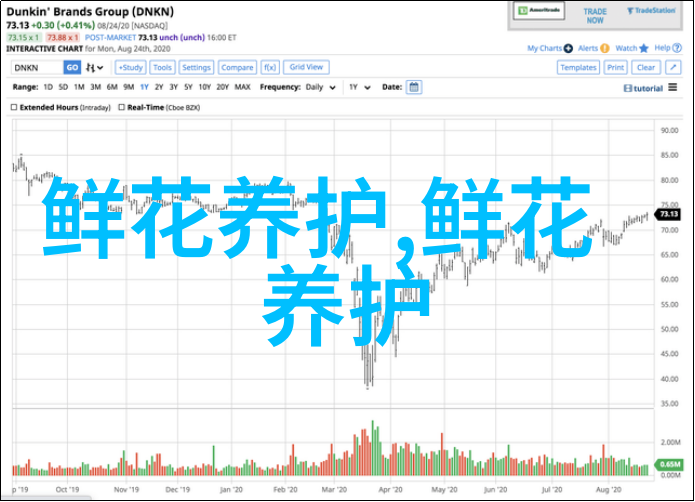Screen dimensions: 695x502
Task: Select 1M range
Action: point(79,87)
